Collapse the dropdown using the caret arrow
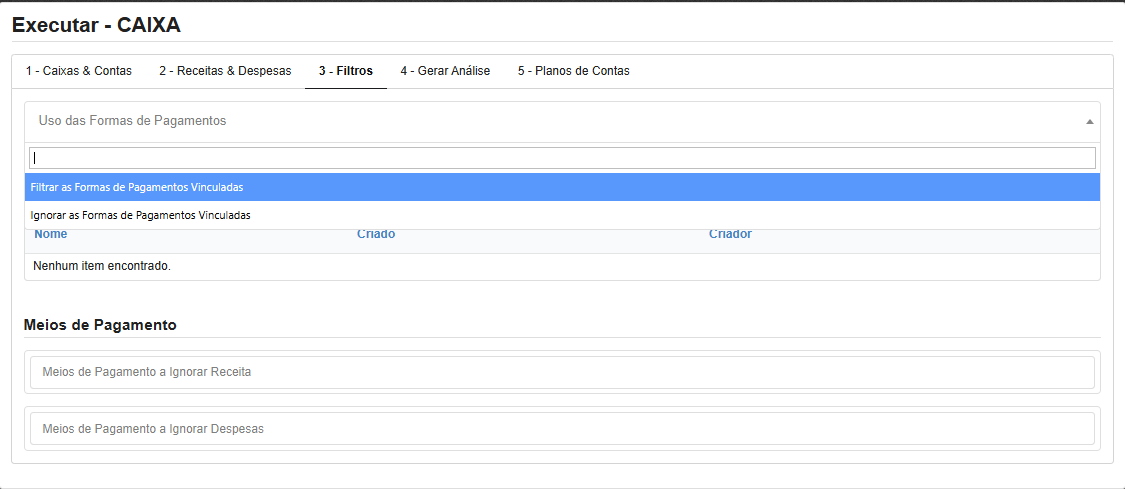The height and width of the screenshot is (489, 1125). [1089, 121]
